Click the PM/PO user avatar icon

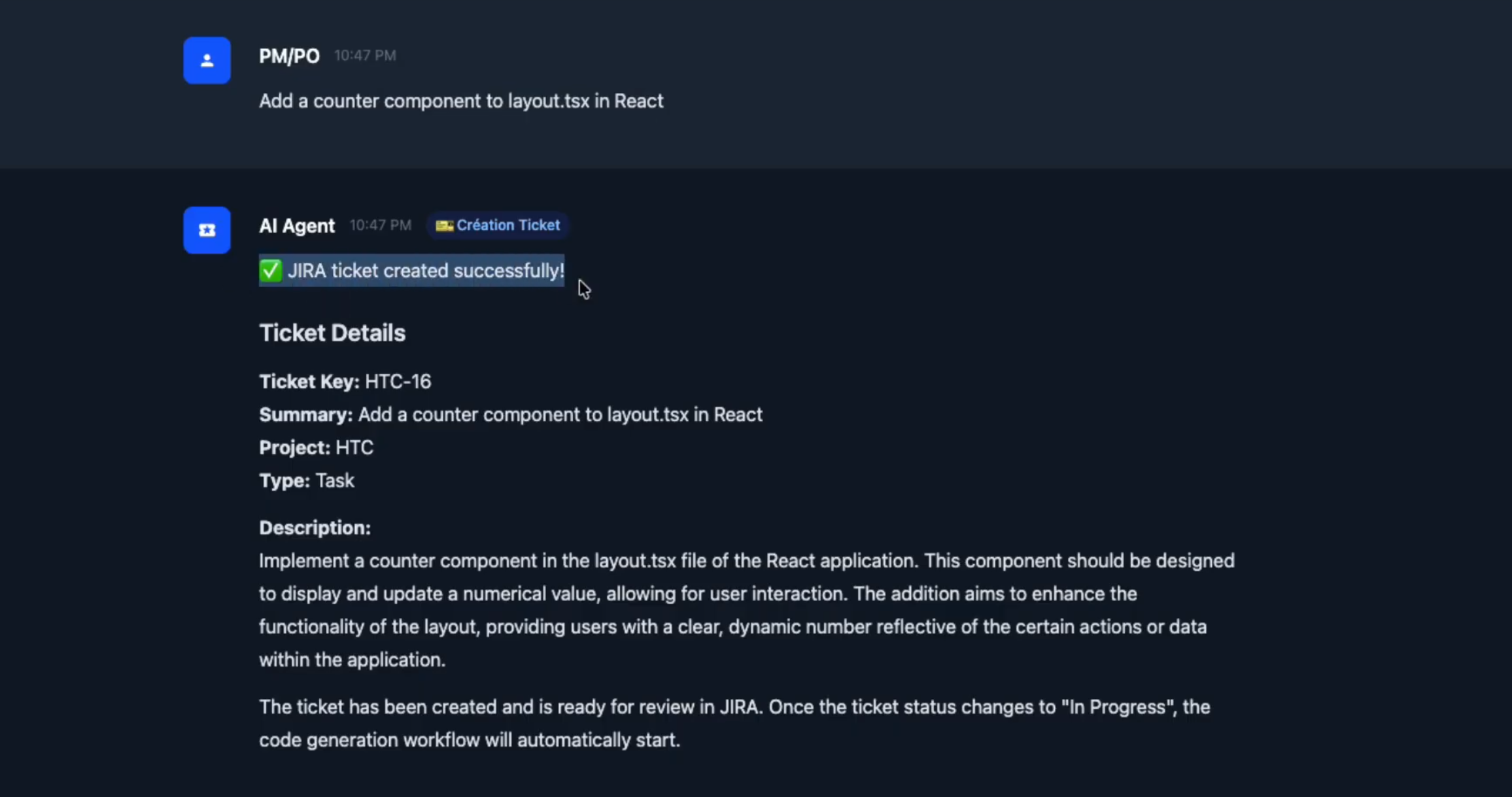[x=207, y=60]
